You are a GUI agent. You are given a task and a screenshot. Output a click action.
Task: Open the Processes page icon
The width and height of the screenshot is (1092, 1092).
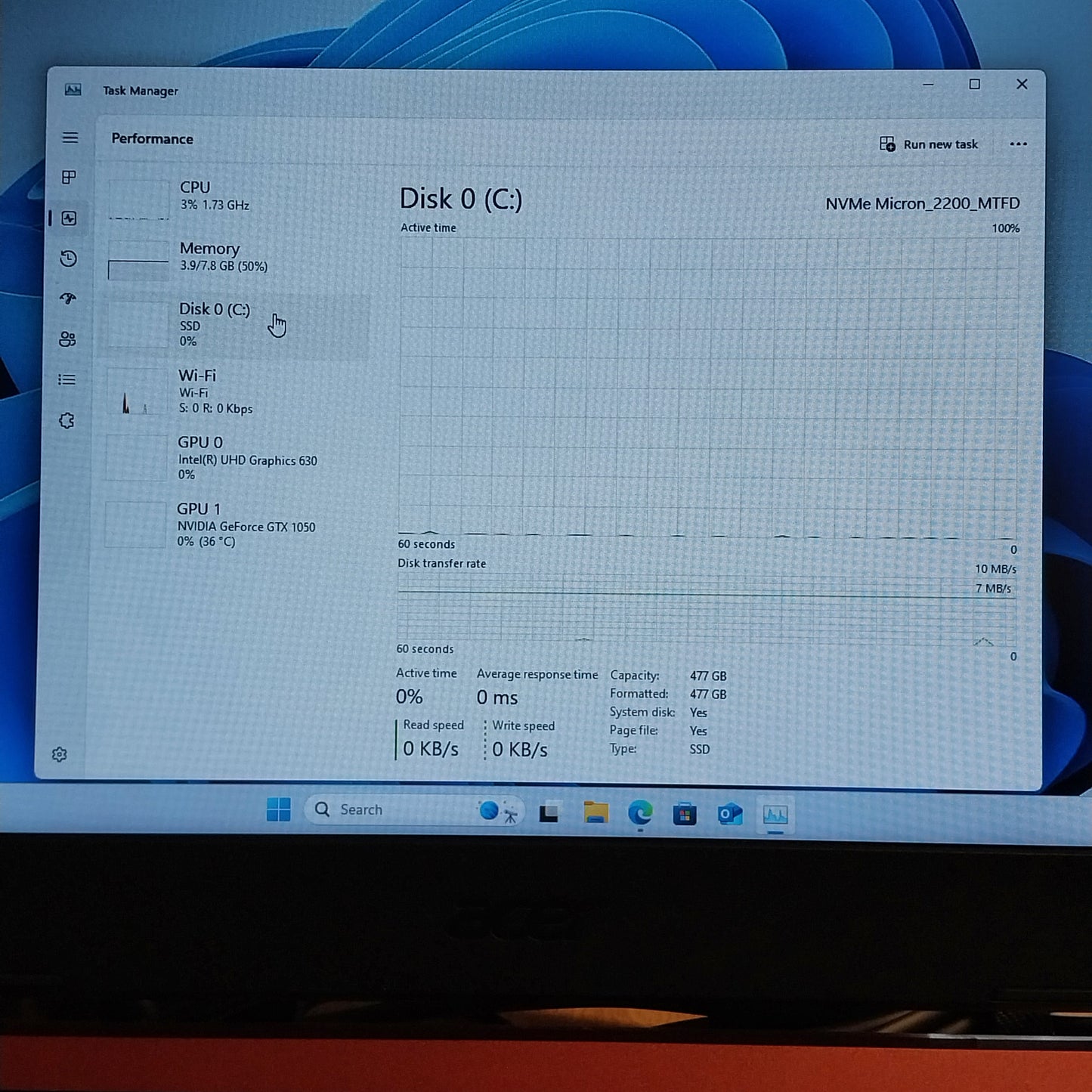[69, 178]
